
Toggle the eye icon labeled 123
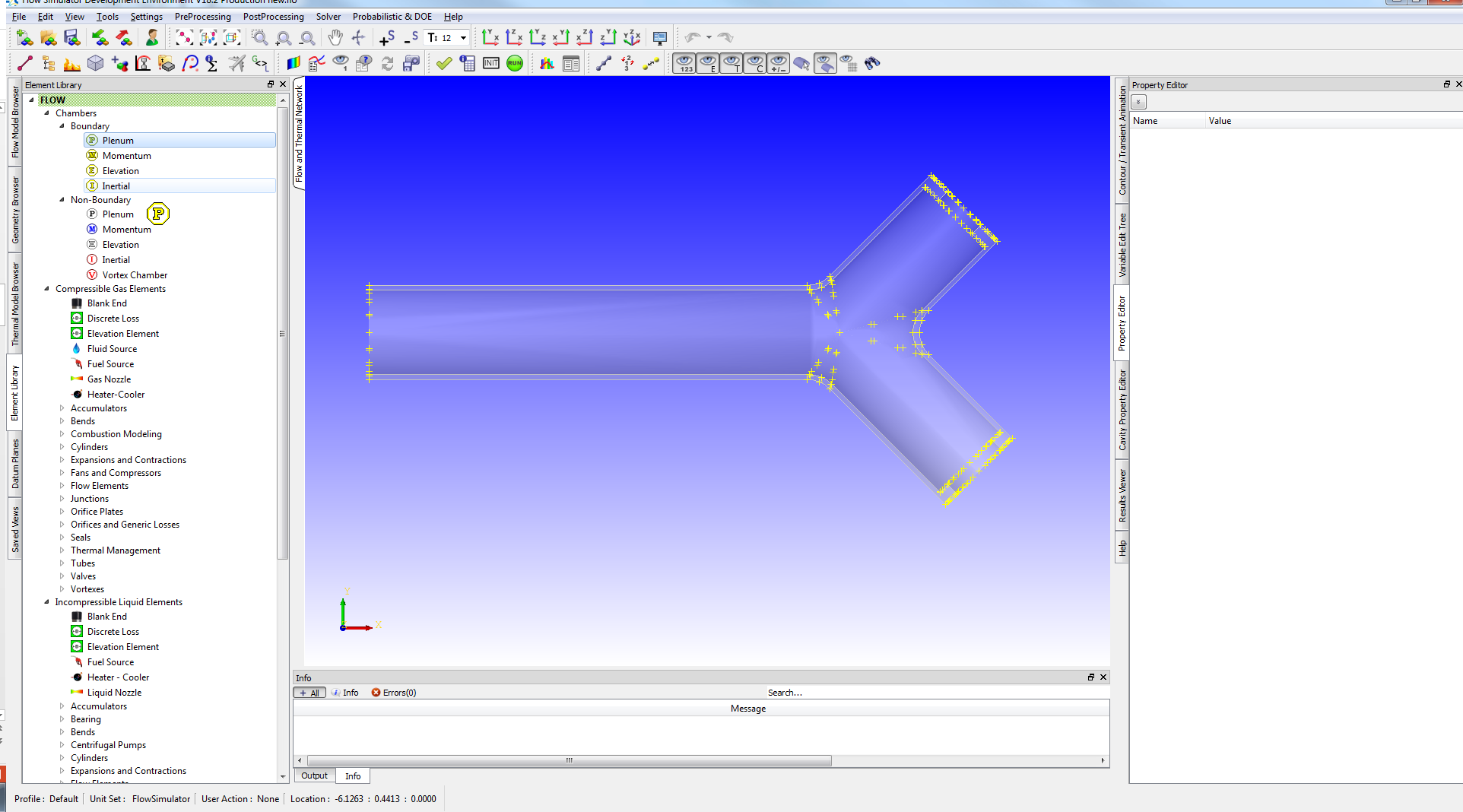click(x=684, y=64)
